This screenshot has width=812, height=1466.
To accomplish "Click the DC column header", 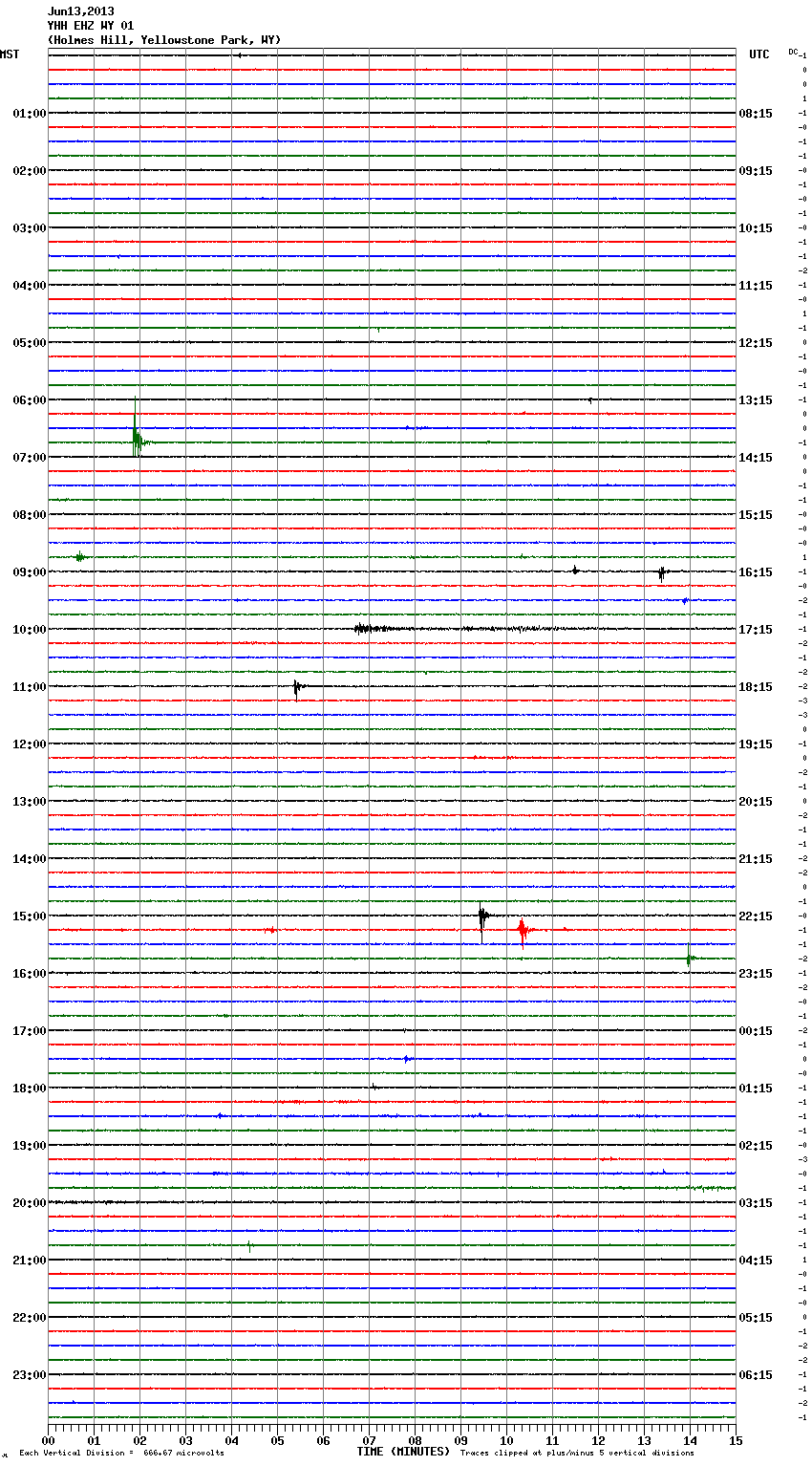I will coord(793,52).
